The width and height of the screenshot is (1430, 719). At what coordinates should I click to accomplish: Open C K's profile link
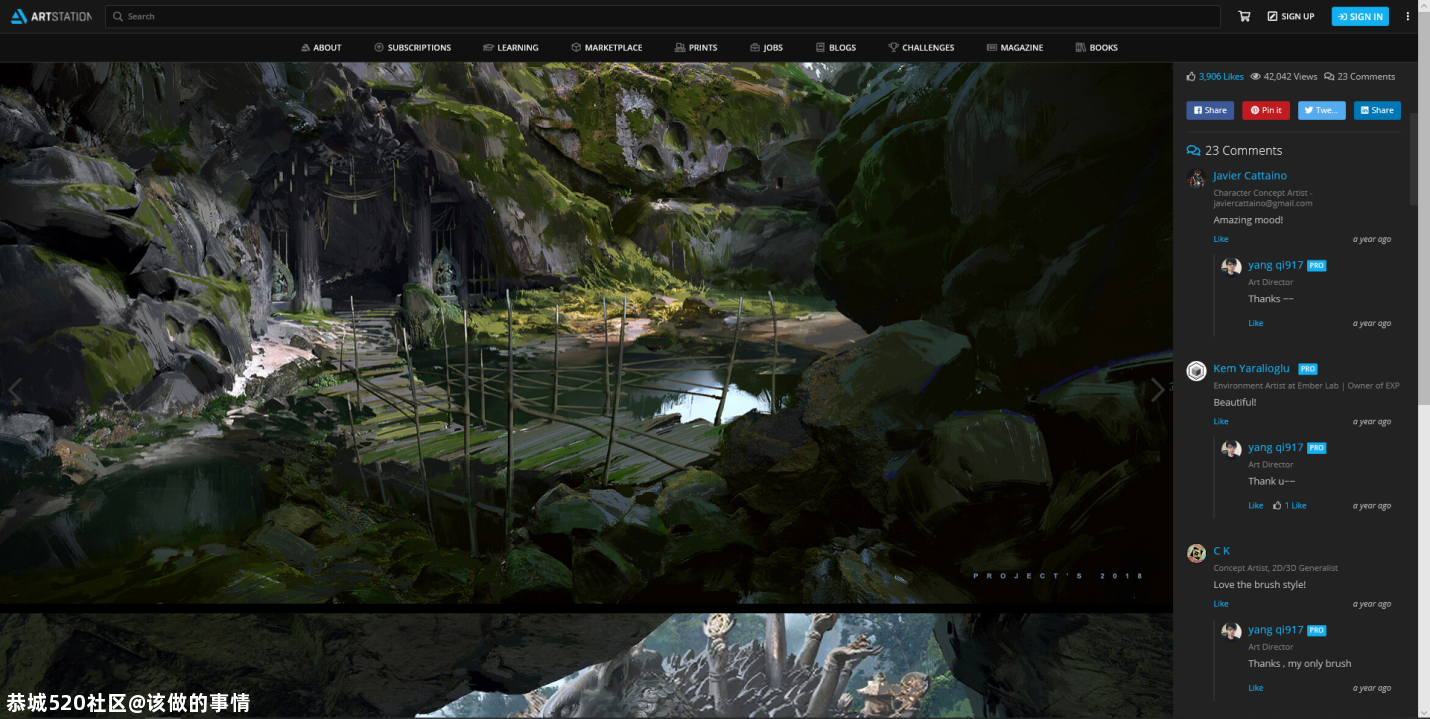(1221, 551)
